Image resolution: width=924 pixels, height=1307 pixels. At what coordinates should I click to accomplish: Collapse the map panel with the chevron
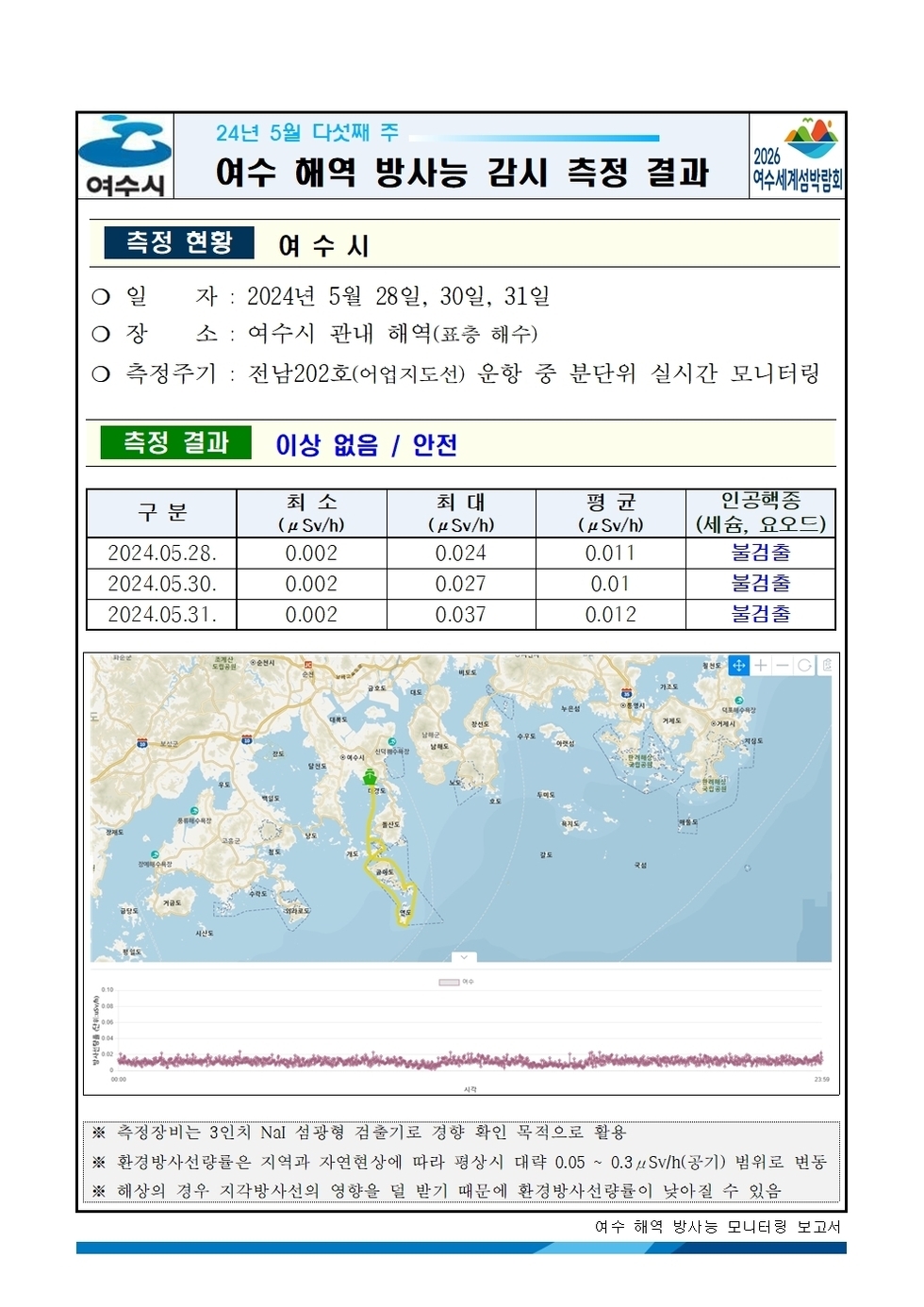[x=462, y=957]
